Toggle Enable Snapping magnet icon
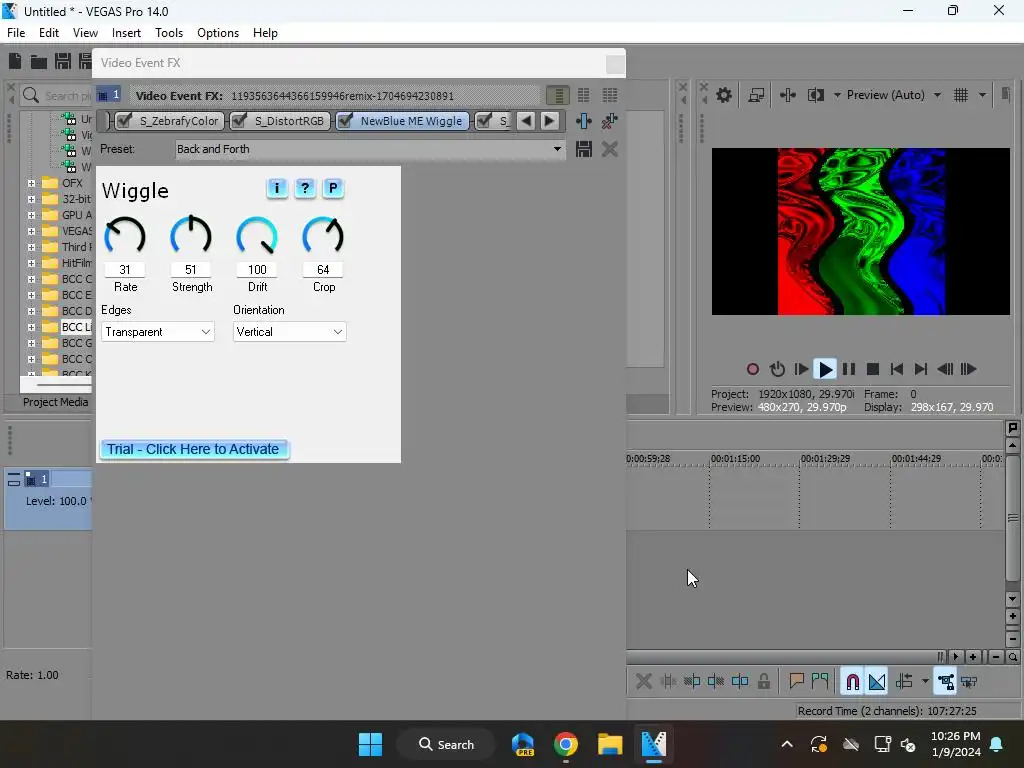Image resolution: width=1024 pixels, height=768 pixels. point(852,682)
